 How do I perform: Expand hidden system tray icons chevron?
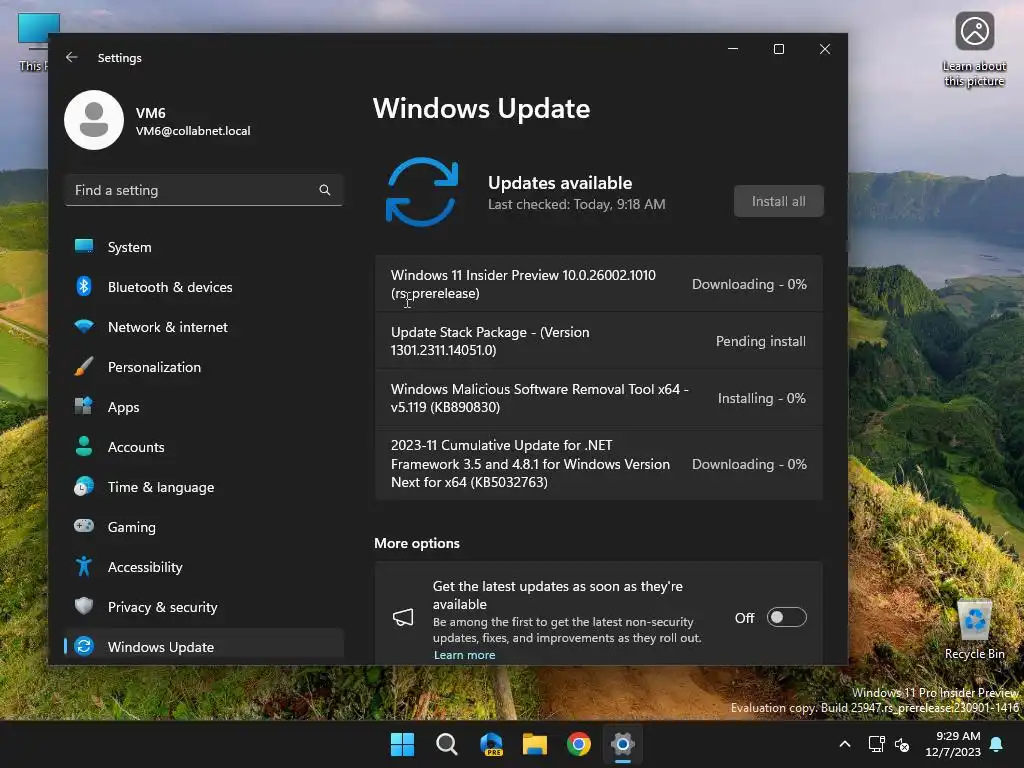click(x=844, y=744)
